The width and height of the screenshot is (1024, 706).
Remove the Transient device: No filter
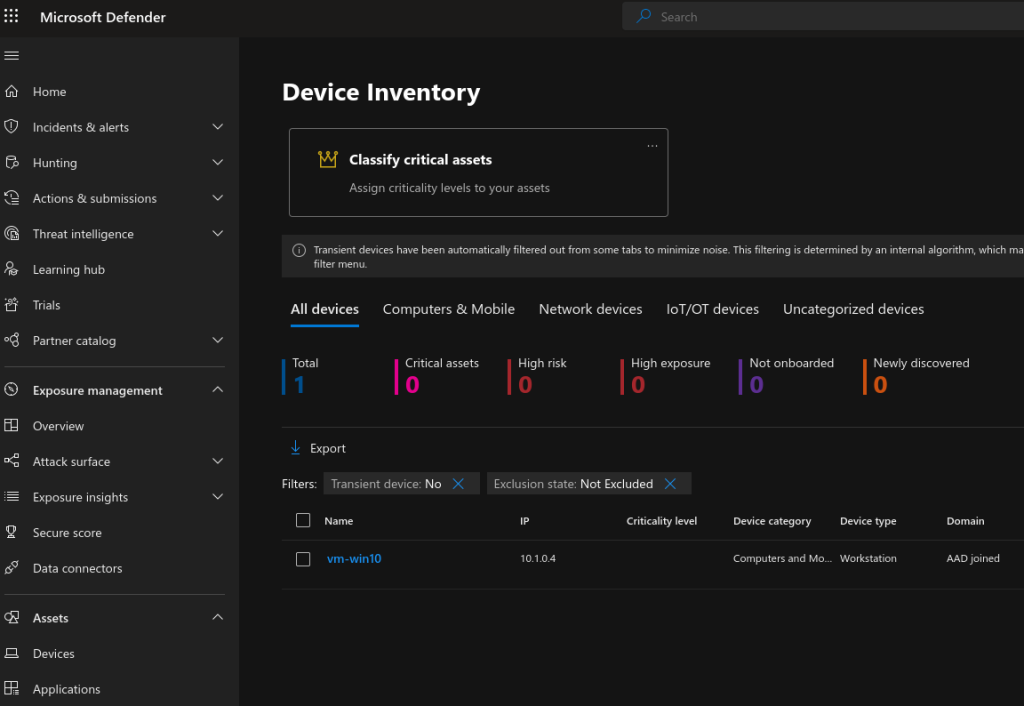point(458,484)
